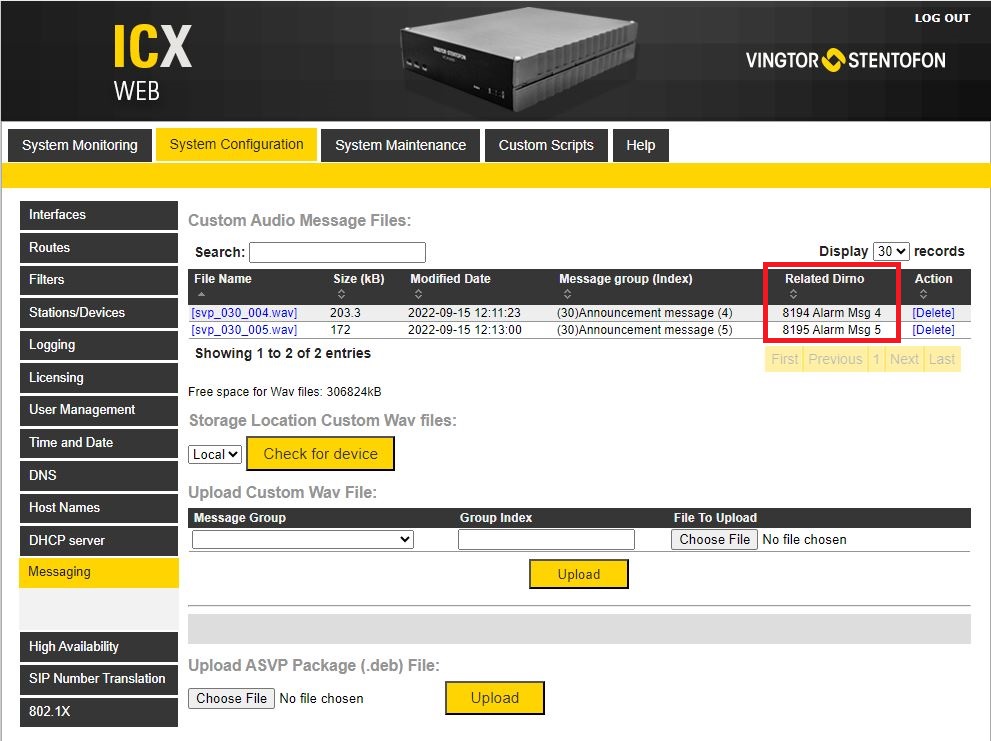This screenshot has height=741, width=991.
Task: Click the Vingtor Stentofon logo
Action: 845,60
